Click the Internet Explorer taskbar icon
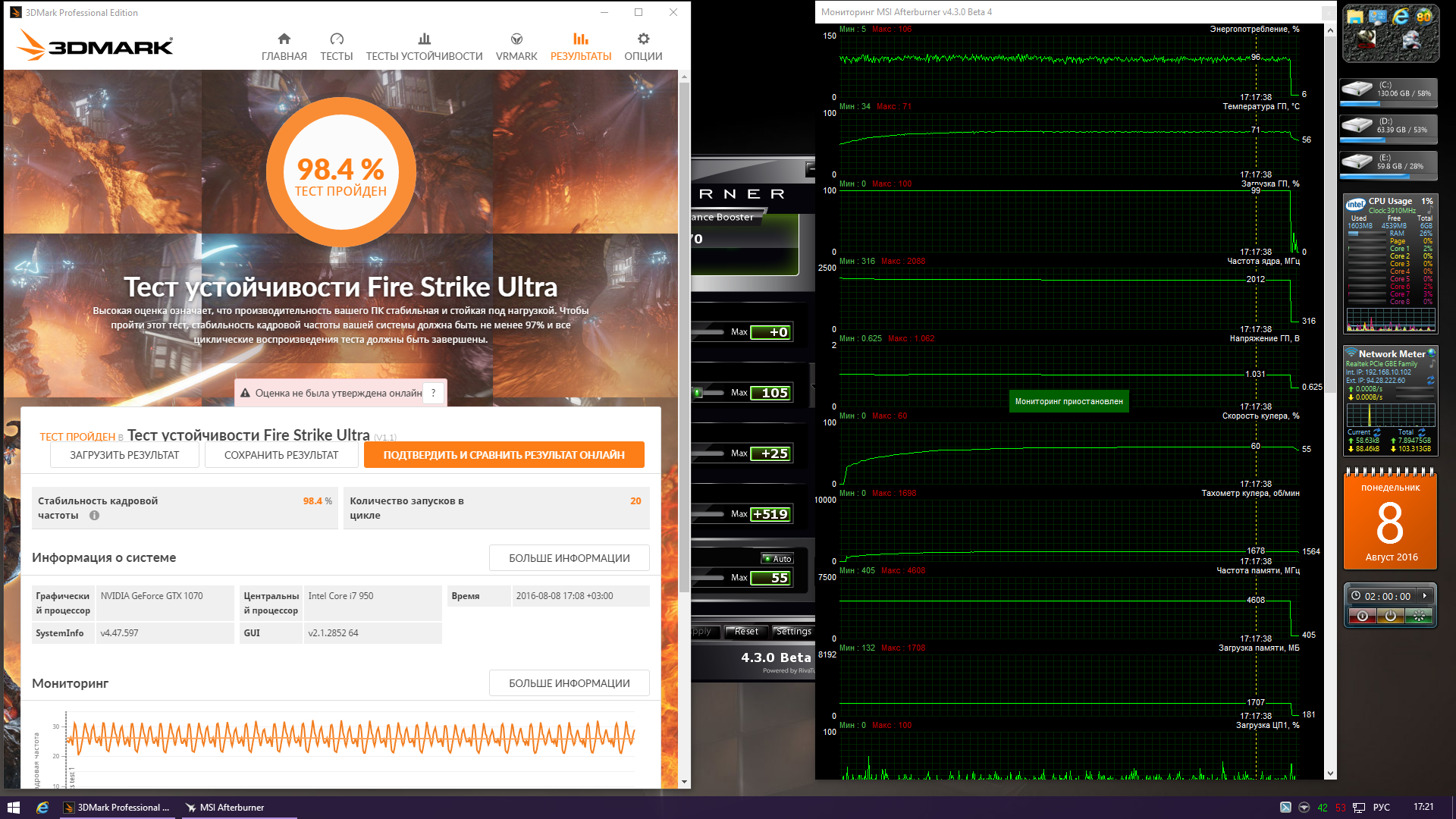The height and width of the screenshot is (819, 1456). point(42,808)
